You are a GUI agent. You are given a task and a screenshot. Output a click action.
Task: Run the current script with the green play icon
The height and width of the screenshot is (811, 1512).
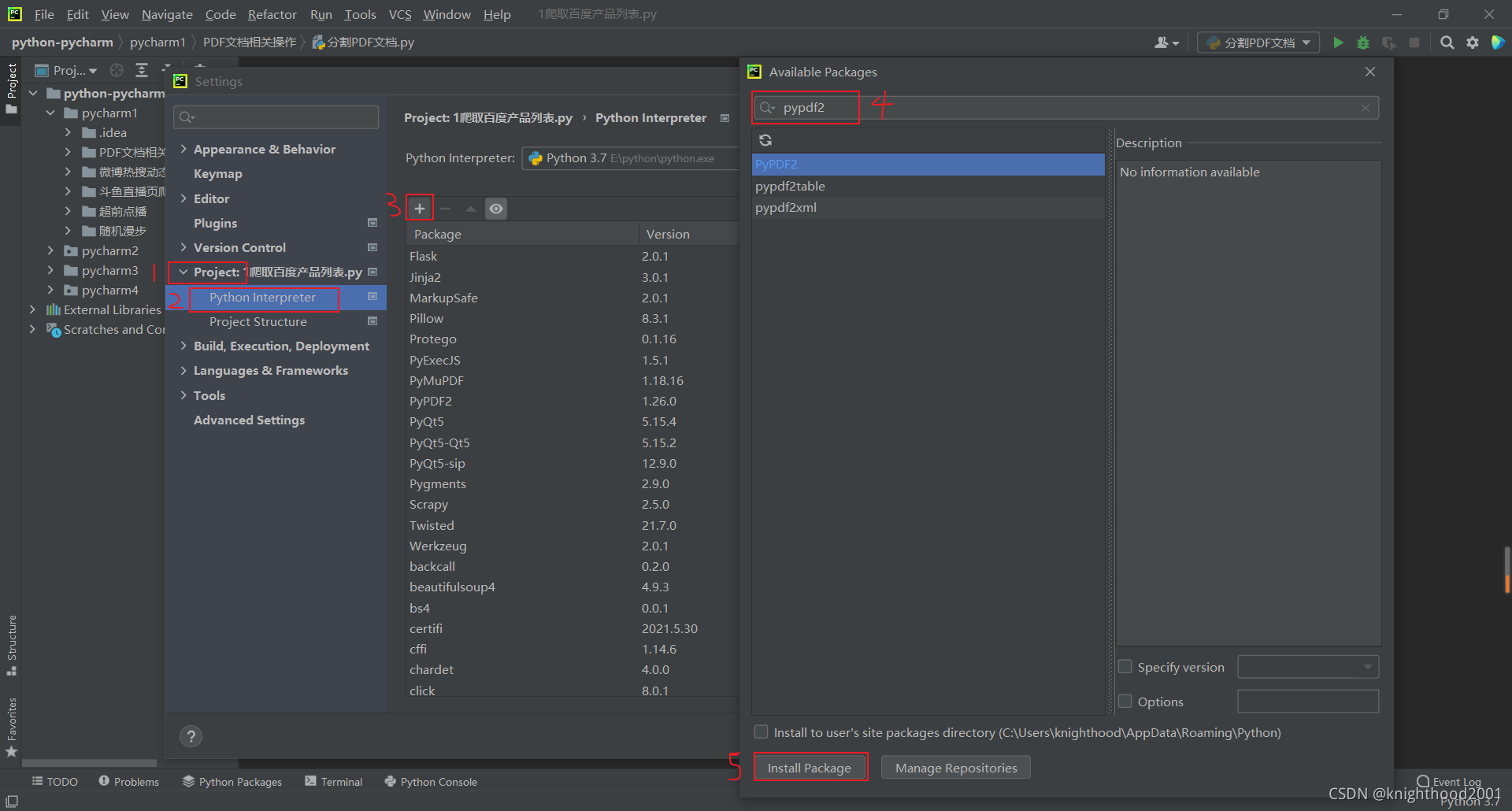click(1338, 43)
